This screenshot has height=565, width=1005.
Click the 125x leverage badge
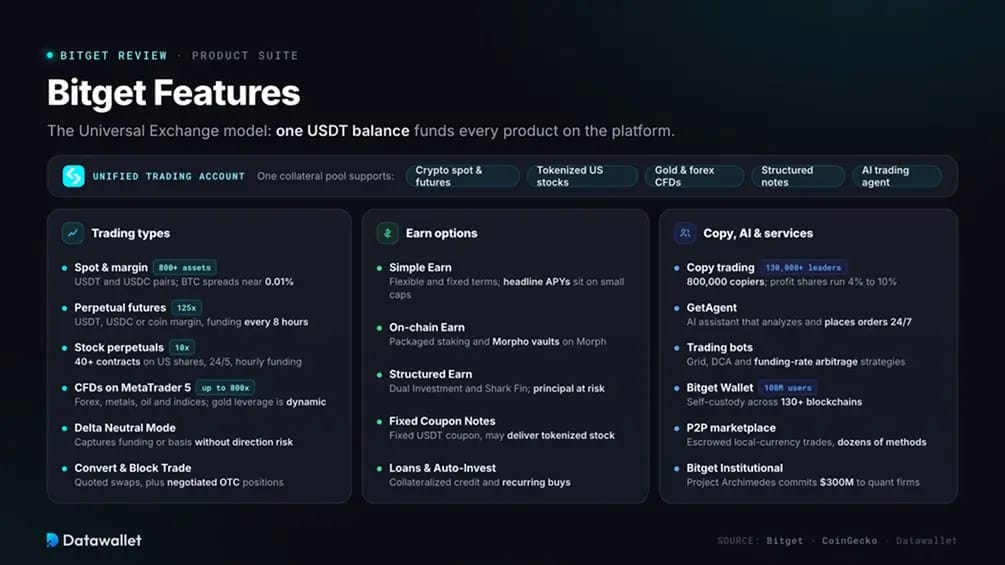click(x=187, y=308)
